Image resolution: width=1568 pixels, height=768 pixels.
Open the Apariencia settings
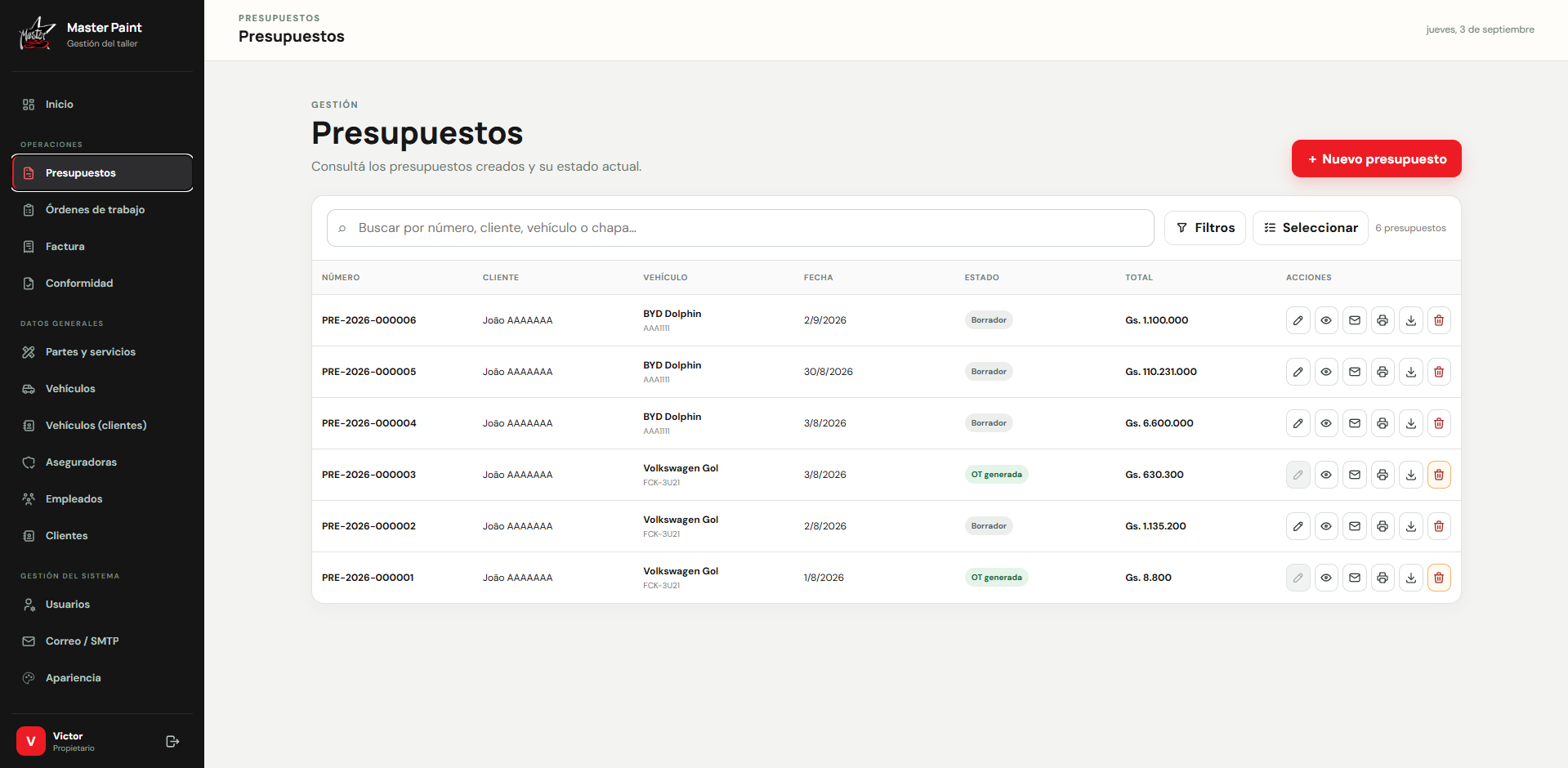click(x=102, y=678)
